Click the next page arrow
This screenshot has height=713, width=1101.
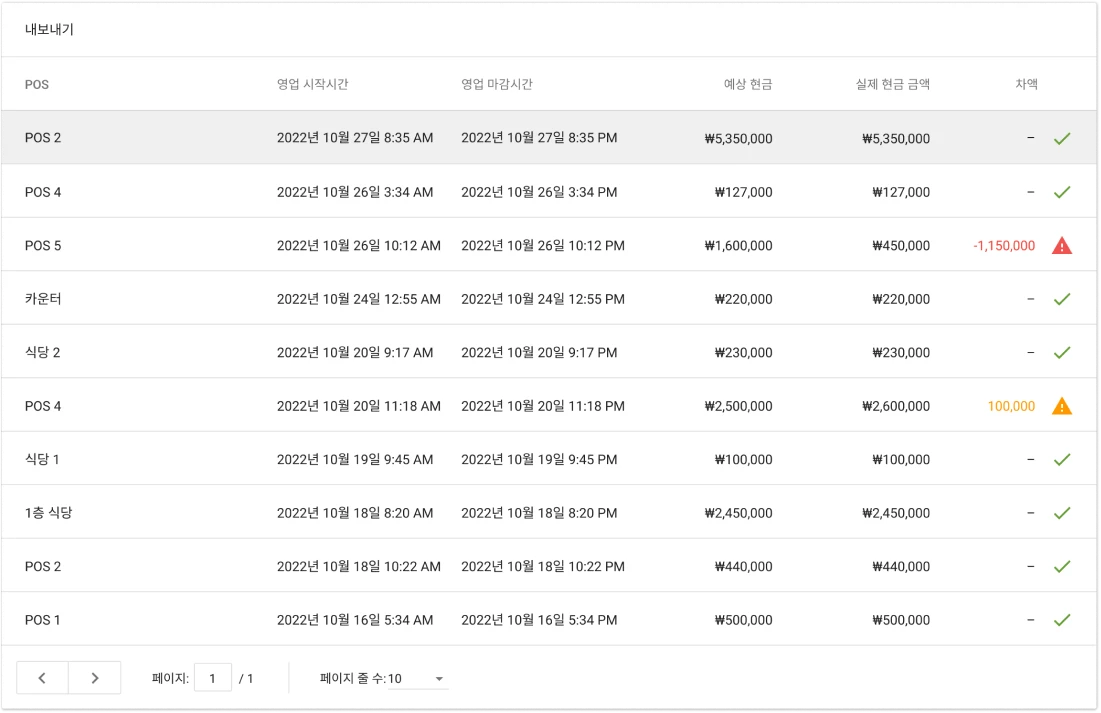click(x=94, y=677)
